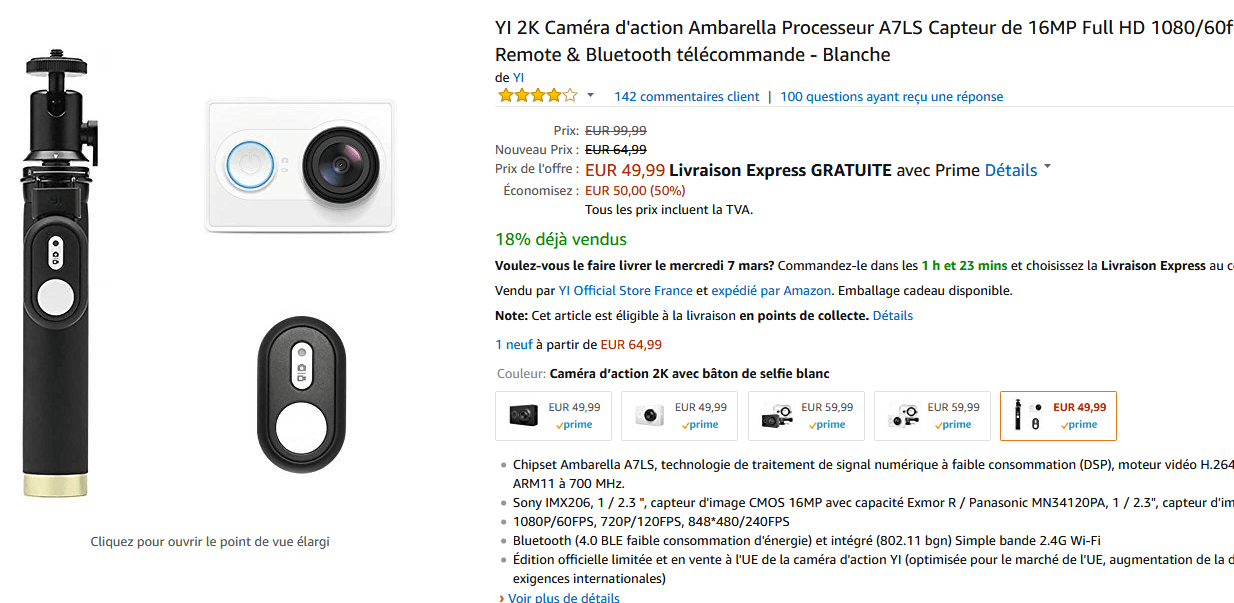Screen dimensions: 1234x603
Task: Click the expédié par Amazon link
Action: (x=771, y=291)
